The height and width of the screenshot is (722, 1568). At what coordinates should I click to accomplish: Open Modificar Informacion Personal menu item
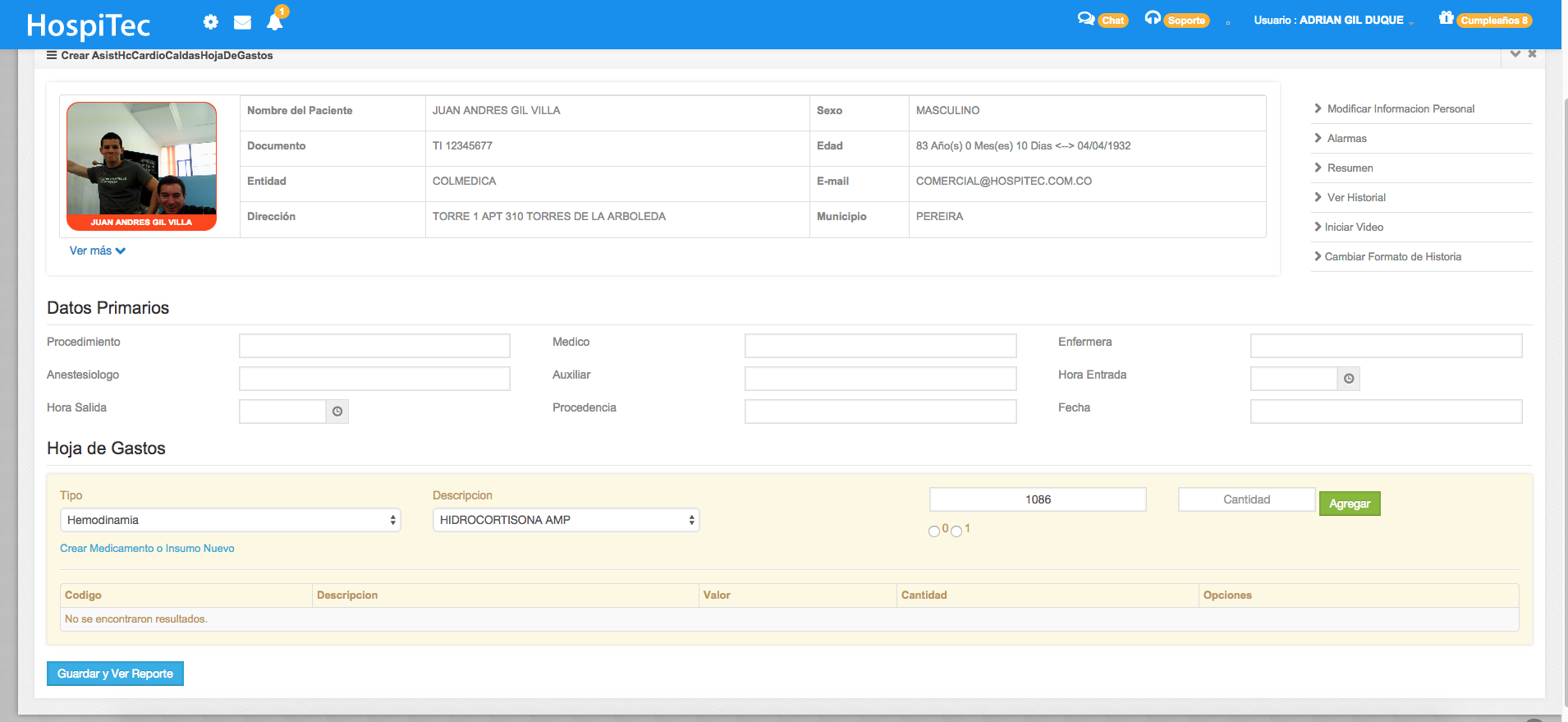tap(1400, 108)
